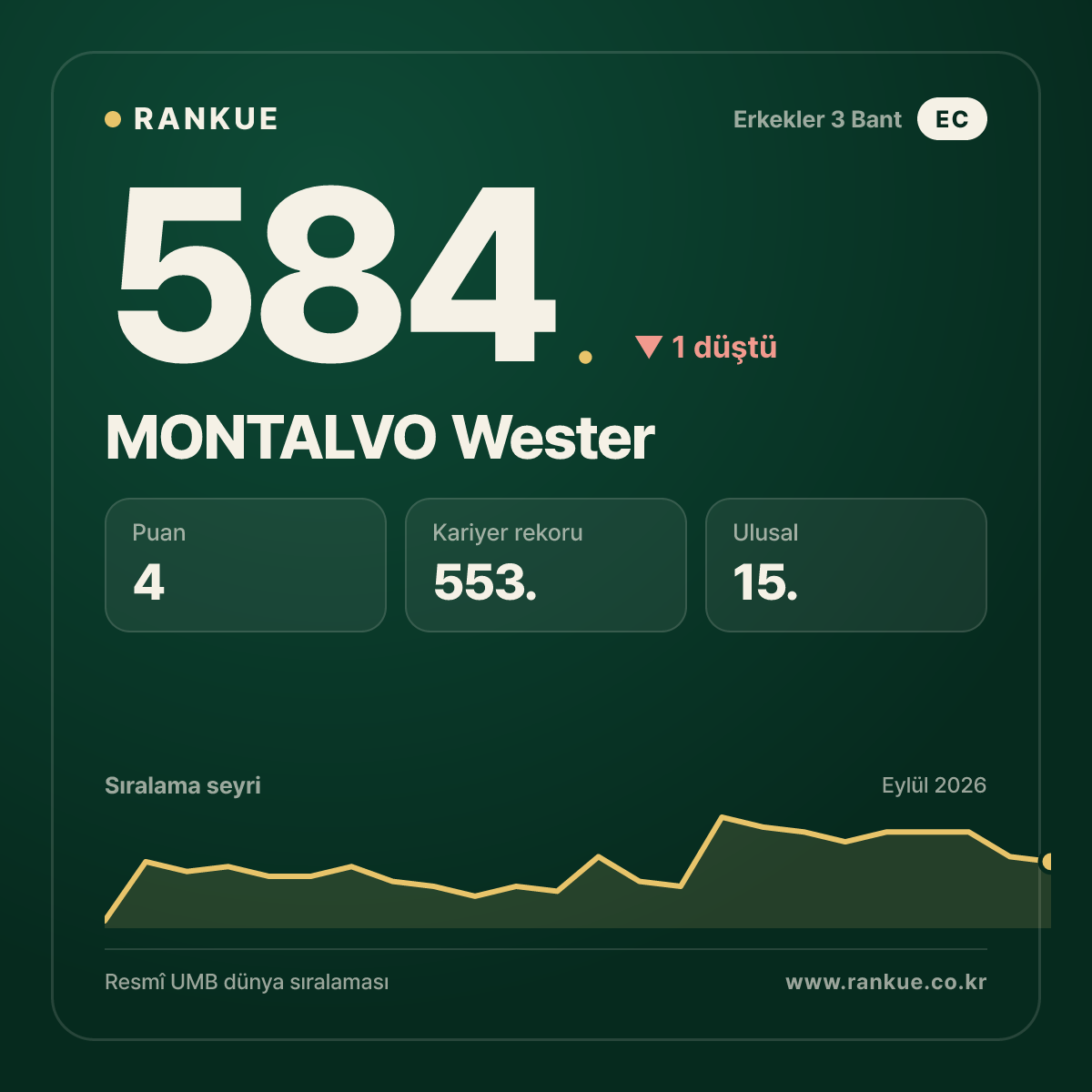The width and height of the screenshot is (1092, 1092).
Task: Click the 'Resmî UMB dünya sıralaması' footer text
Action: coord(247,983)
